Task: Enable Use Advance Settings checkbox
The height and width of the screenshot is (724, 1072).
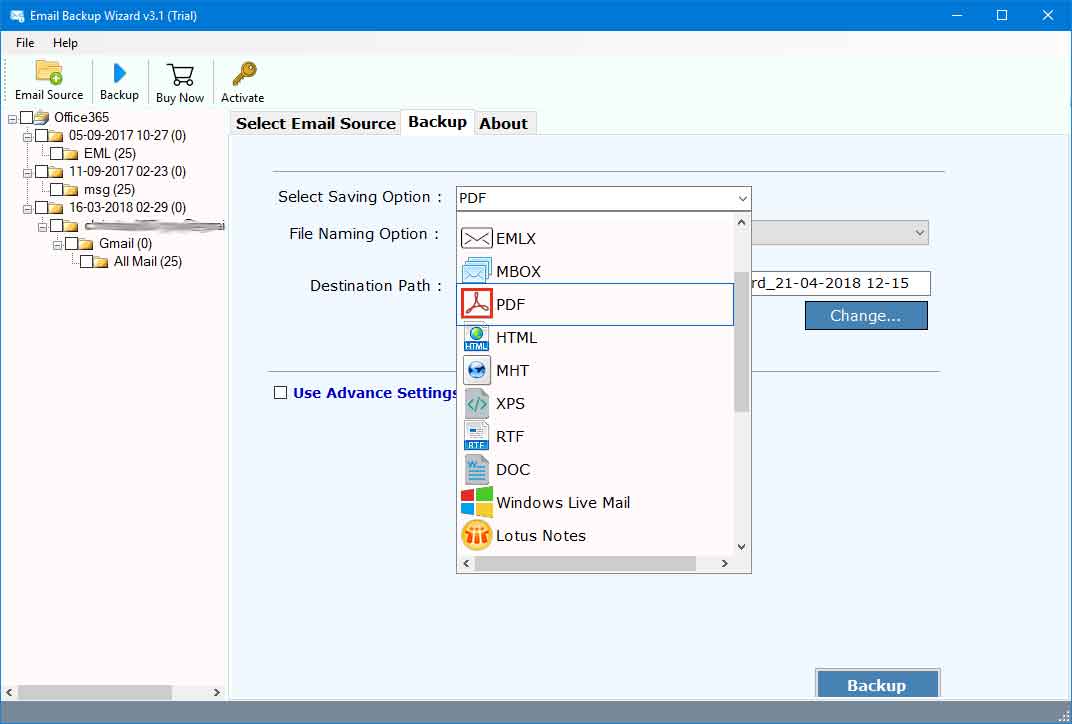Action: (280, 392)
